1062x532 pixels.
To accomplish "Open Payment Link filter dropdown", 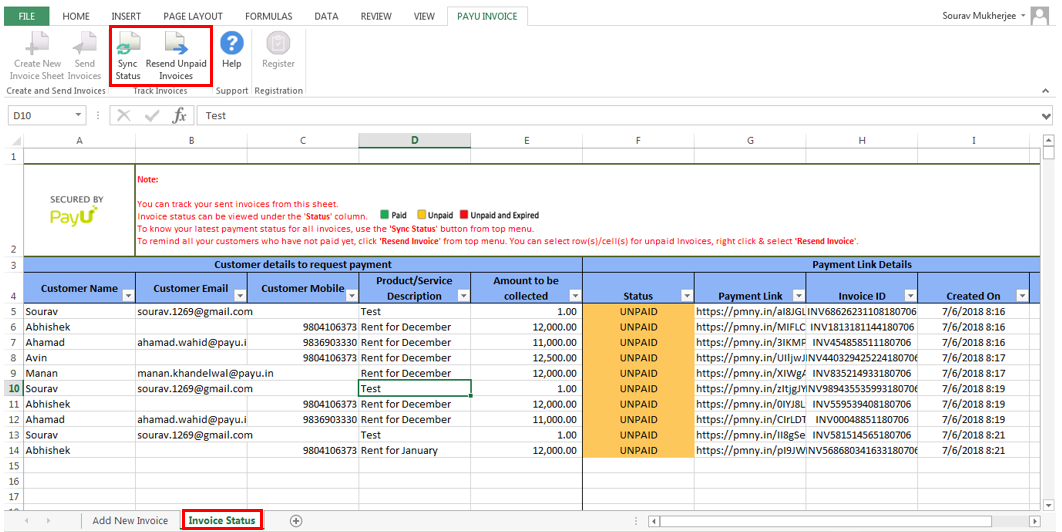I will 799,295.
